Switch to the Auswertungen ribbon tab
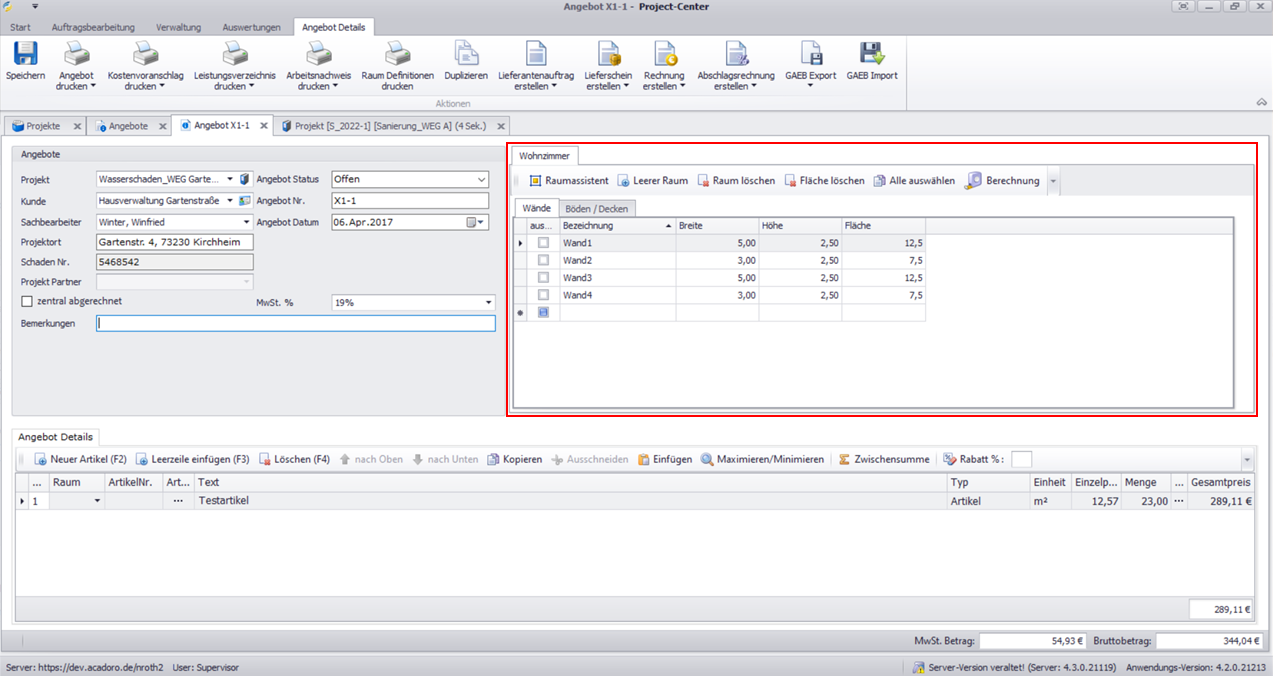The width and height of the screenshot is (1273, 676). pos(251,27)
